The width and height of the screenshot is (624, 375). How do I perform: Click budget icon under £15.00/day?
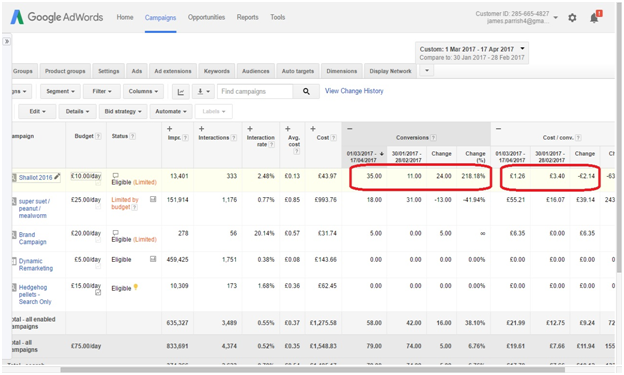coord(98,293)
